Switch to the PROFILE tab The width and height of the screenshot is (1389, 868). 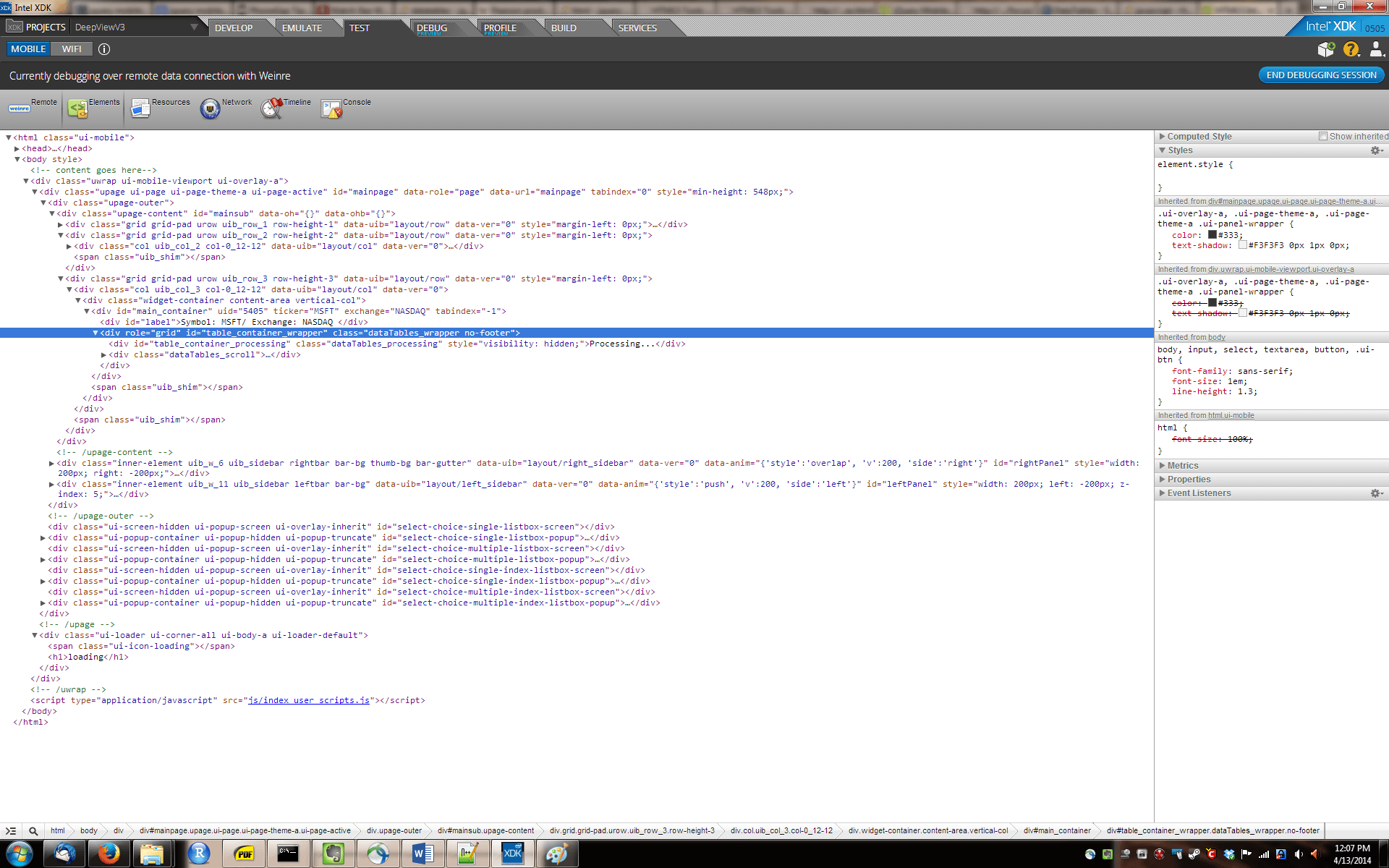click(500, 27)
